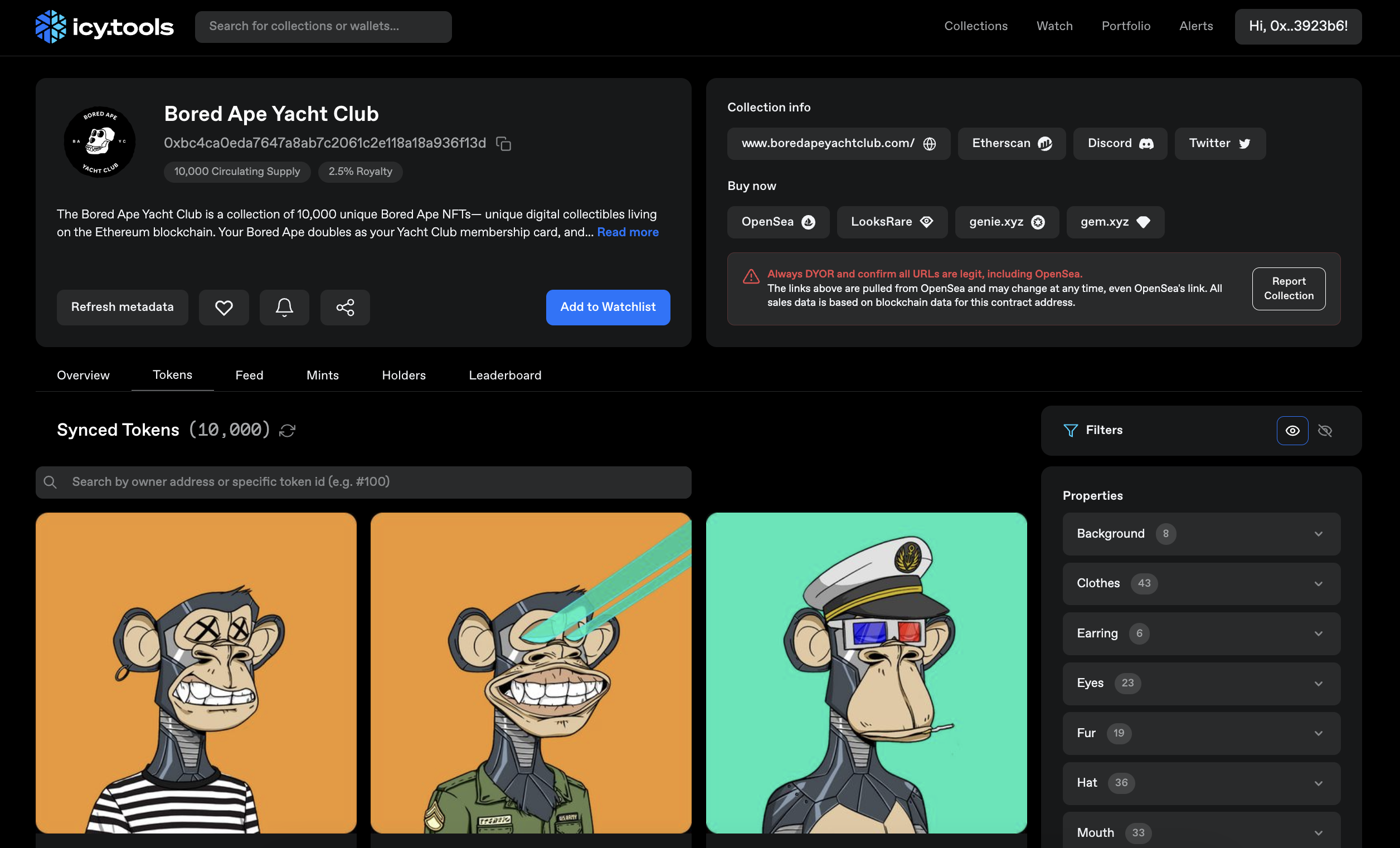Click the Synced Tokens heading
1400x848 pixels.
click(118, 430)
